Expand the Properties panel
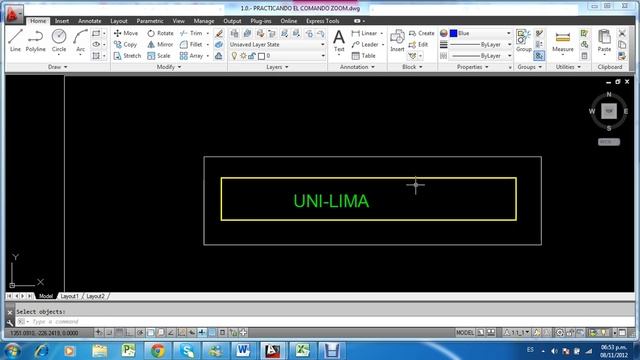Screen dimensions: 640x360 pyautogui.click(x=472, y=67)
